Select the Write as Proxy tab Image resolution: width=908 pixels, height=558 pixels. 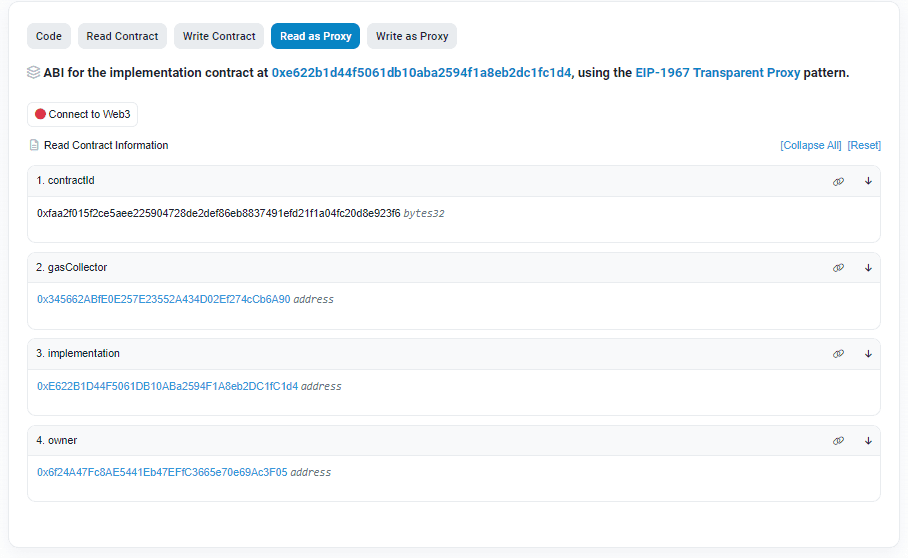[412, 36]
